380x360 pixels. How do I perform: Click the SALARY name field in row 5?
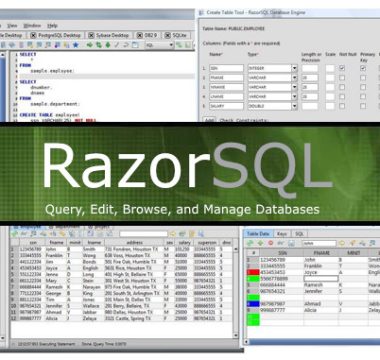click(x=226, y=106)
